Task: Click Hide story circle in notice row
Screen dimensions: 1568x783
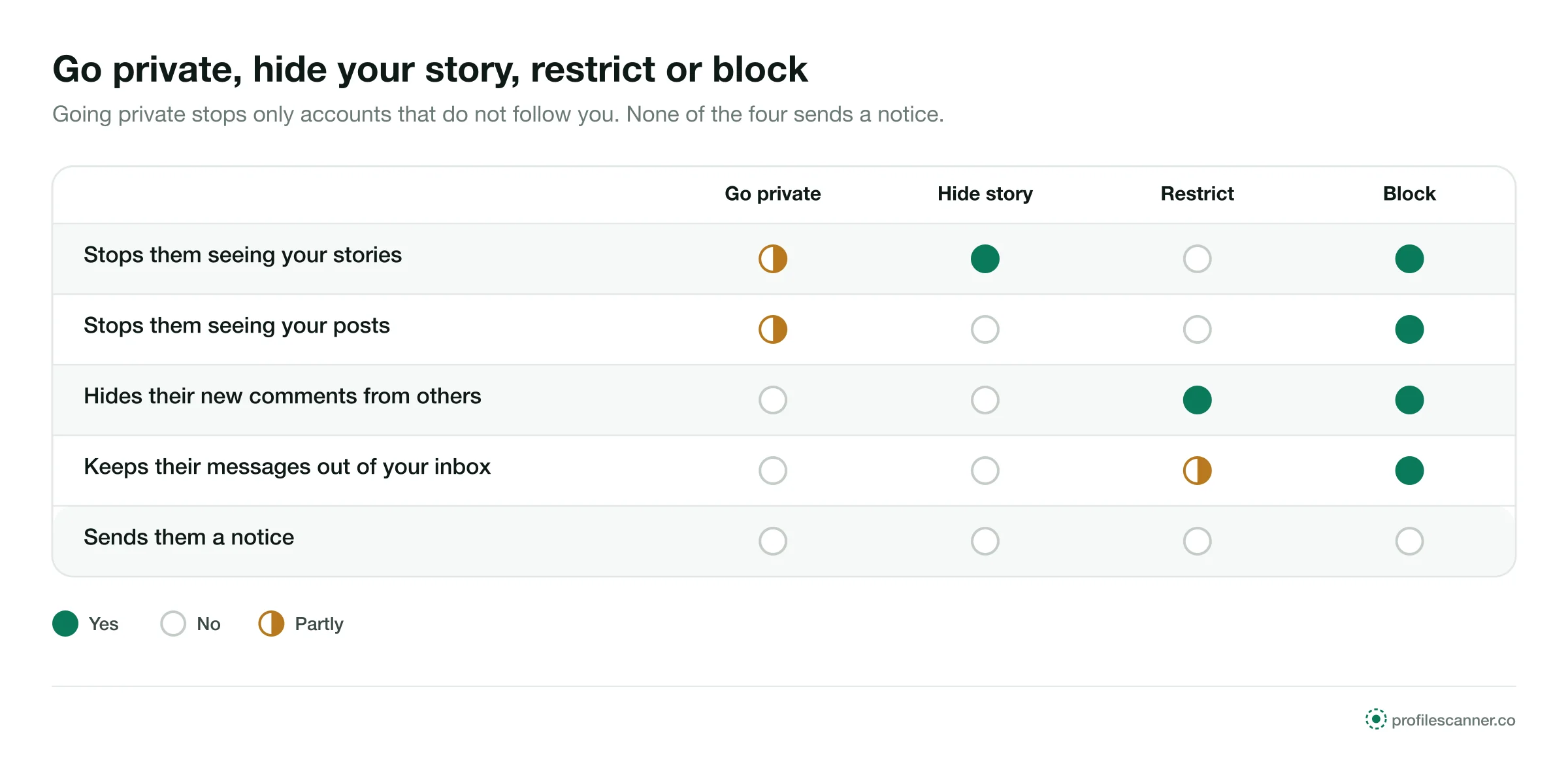Action: pos(985,541)
